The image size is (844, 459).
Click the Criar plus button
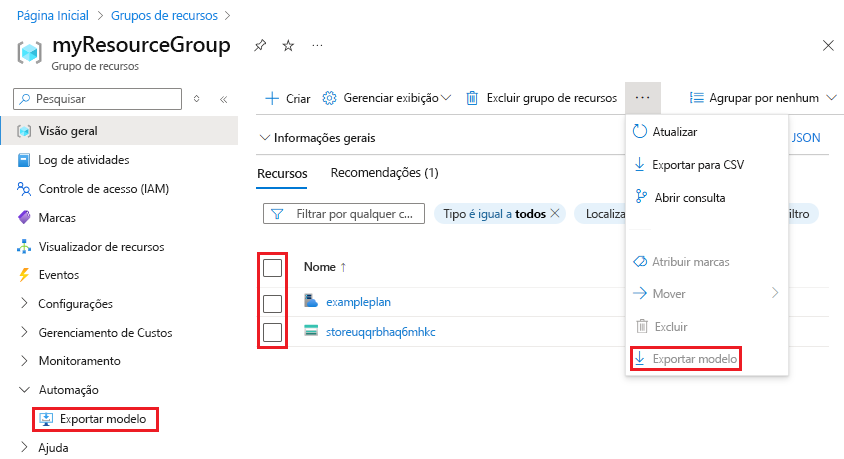(287, 98)
